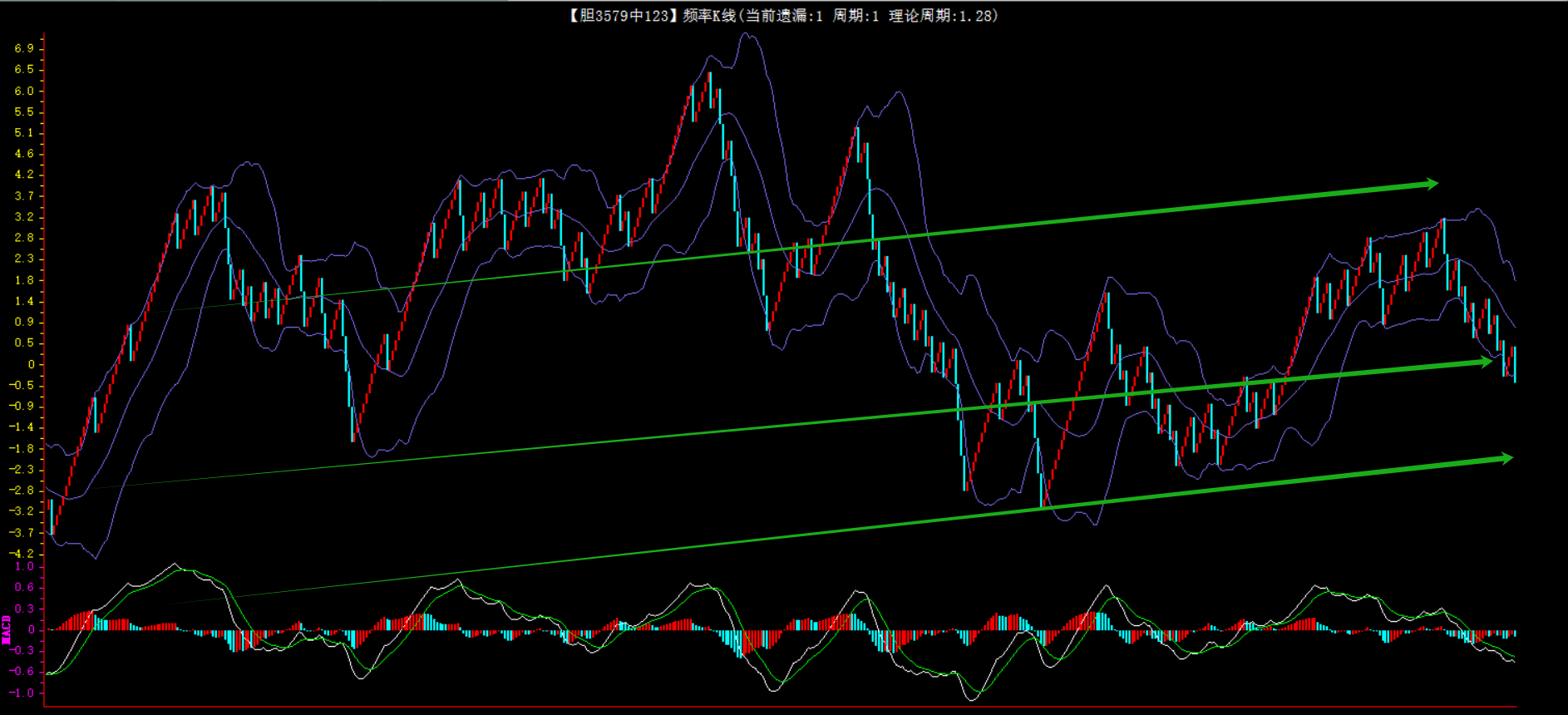Click the 6.9 label on the price axis
This screenshot has width=1568, height=715.
24,48
